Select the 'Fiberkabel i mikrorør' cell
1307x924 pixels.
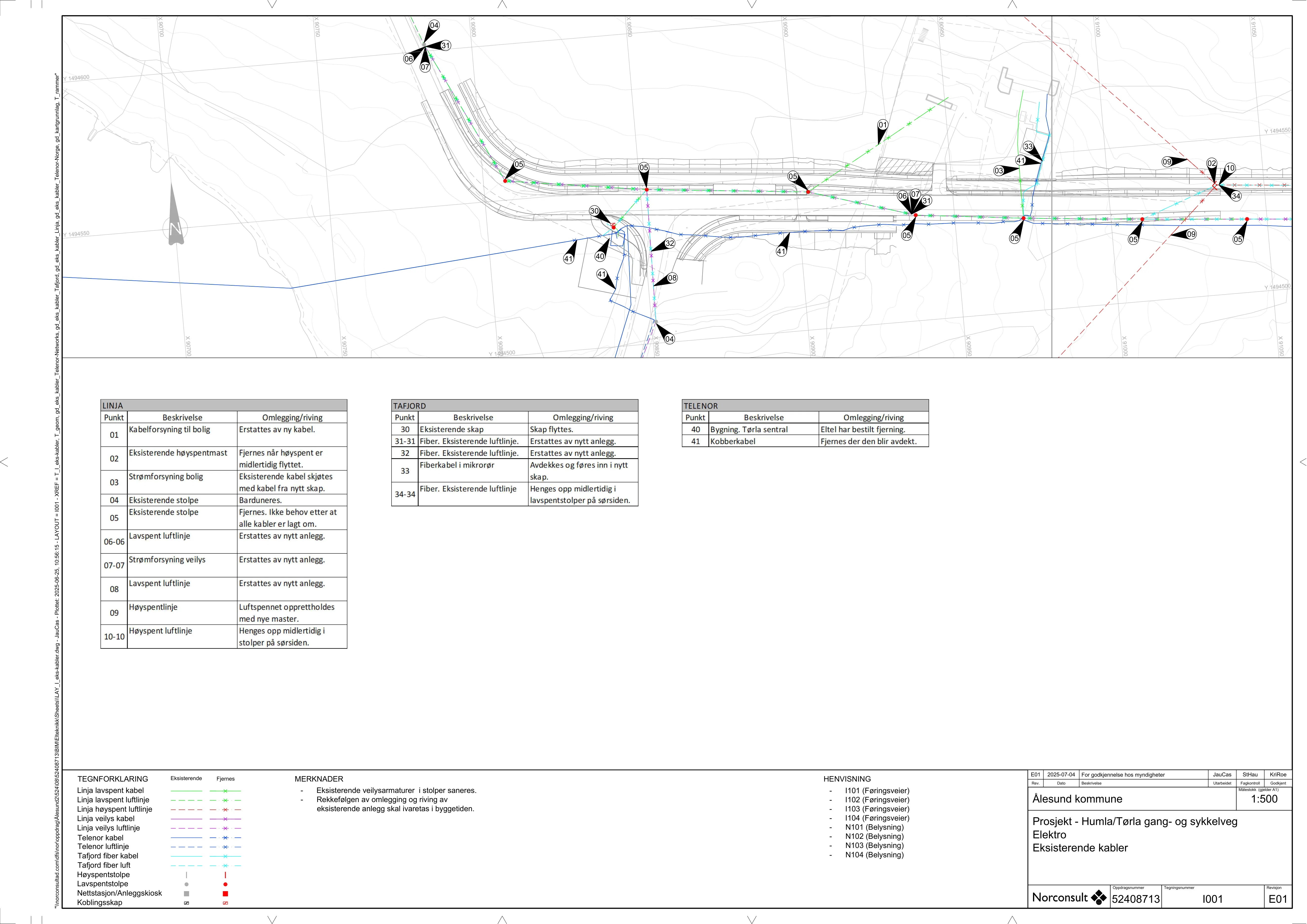click(x=473, y=471)
